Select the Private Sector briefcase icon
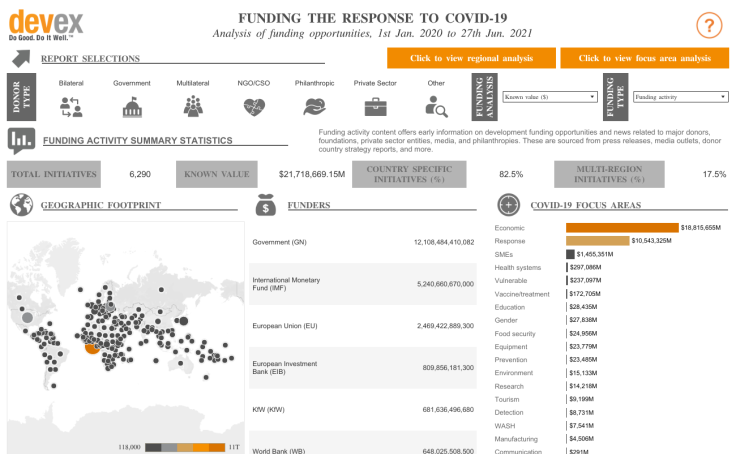The image size is (736, 454). (x=376, y=107)
